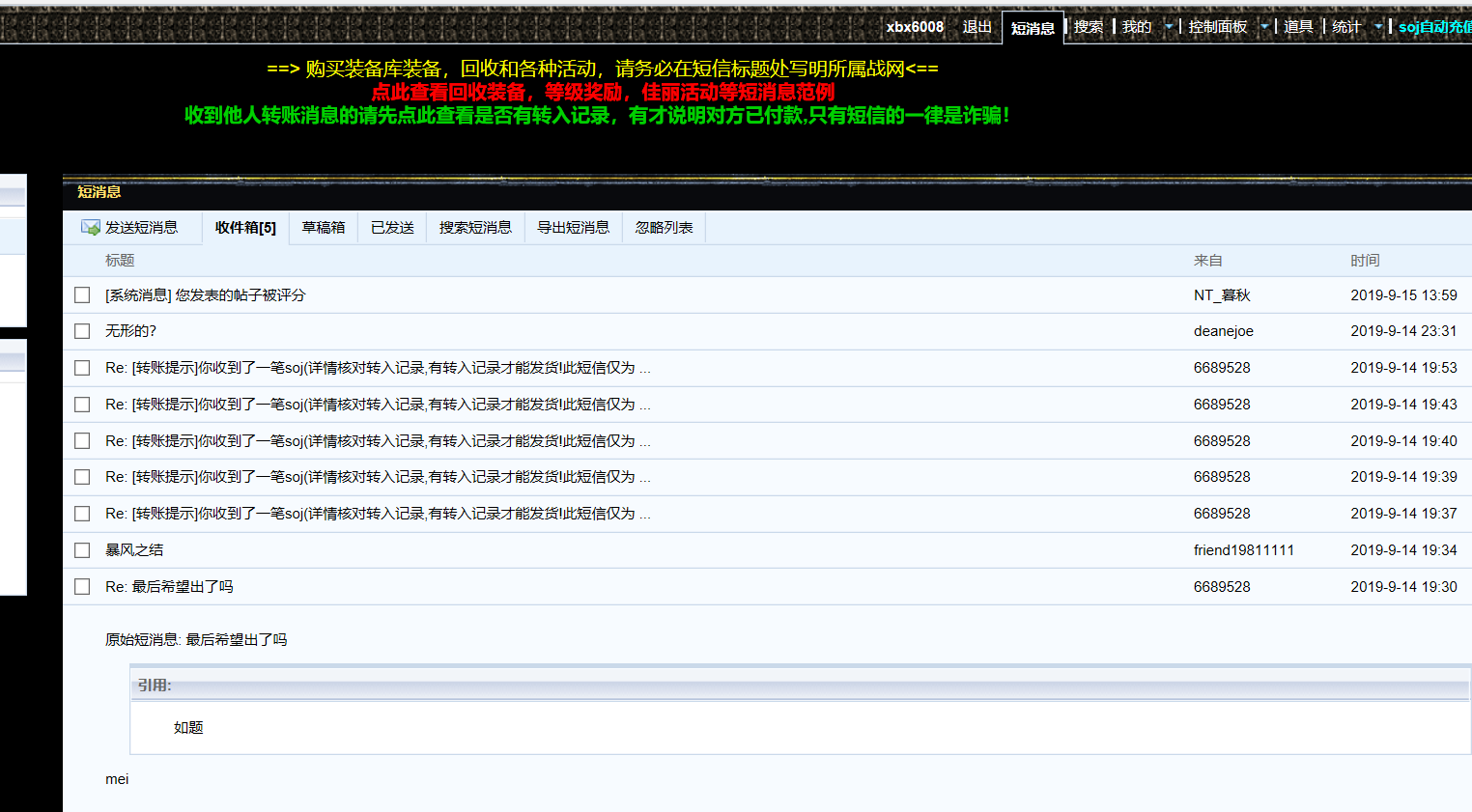
Task: Open sender profile deanejoe
Action: click(x=1223, y=331)
